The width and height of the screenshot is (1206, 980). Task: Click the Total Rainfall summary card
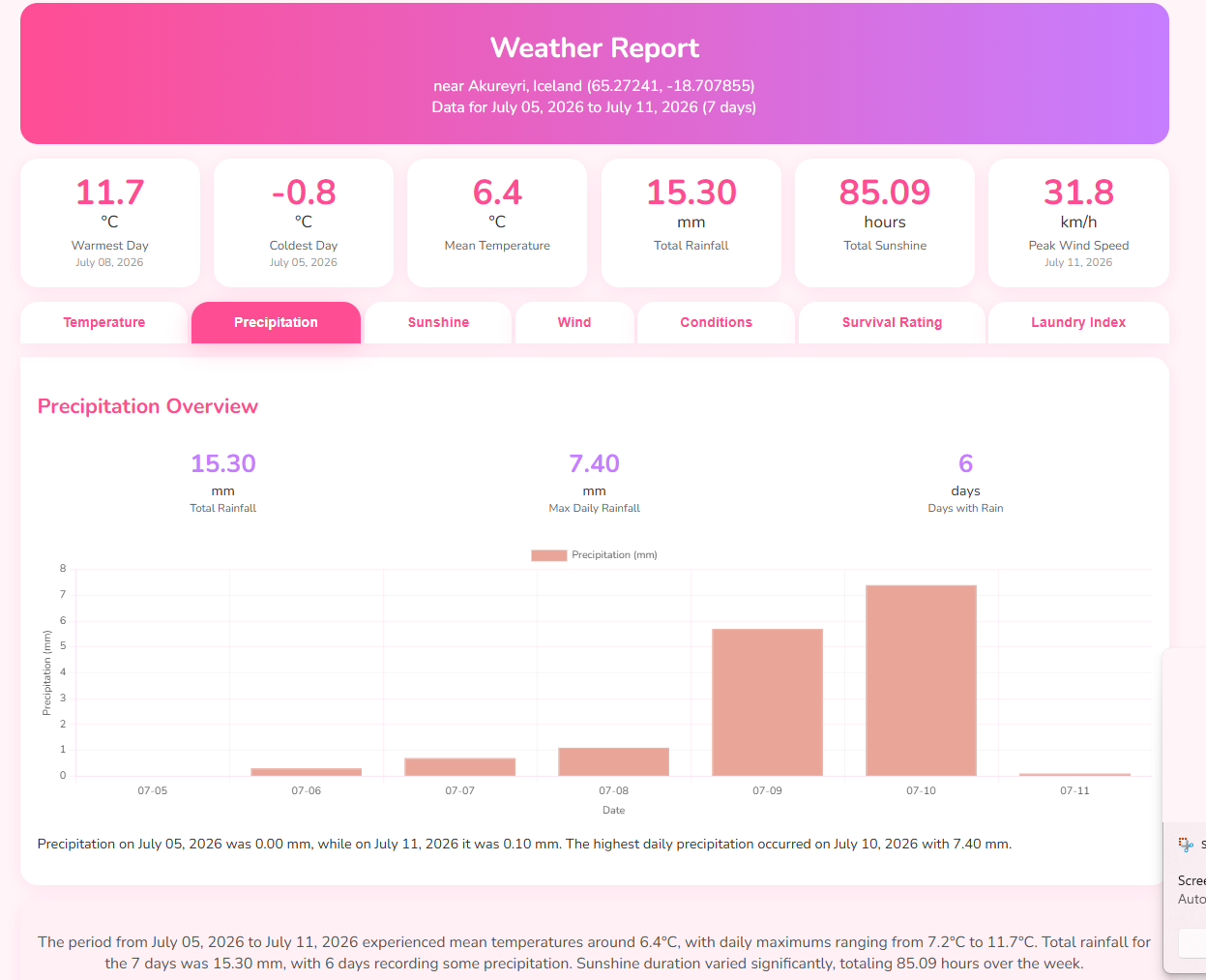point(691,223)
